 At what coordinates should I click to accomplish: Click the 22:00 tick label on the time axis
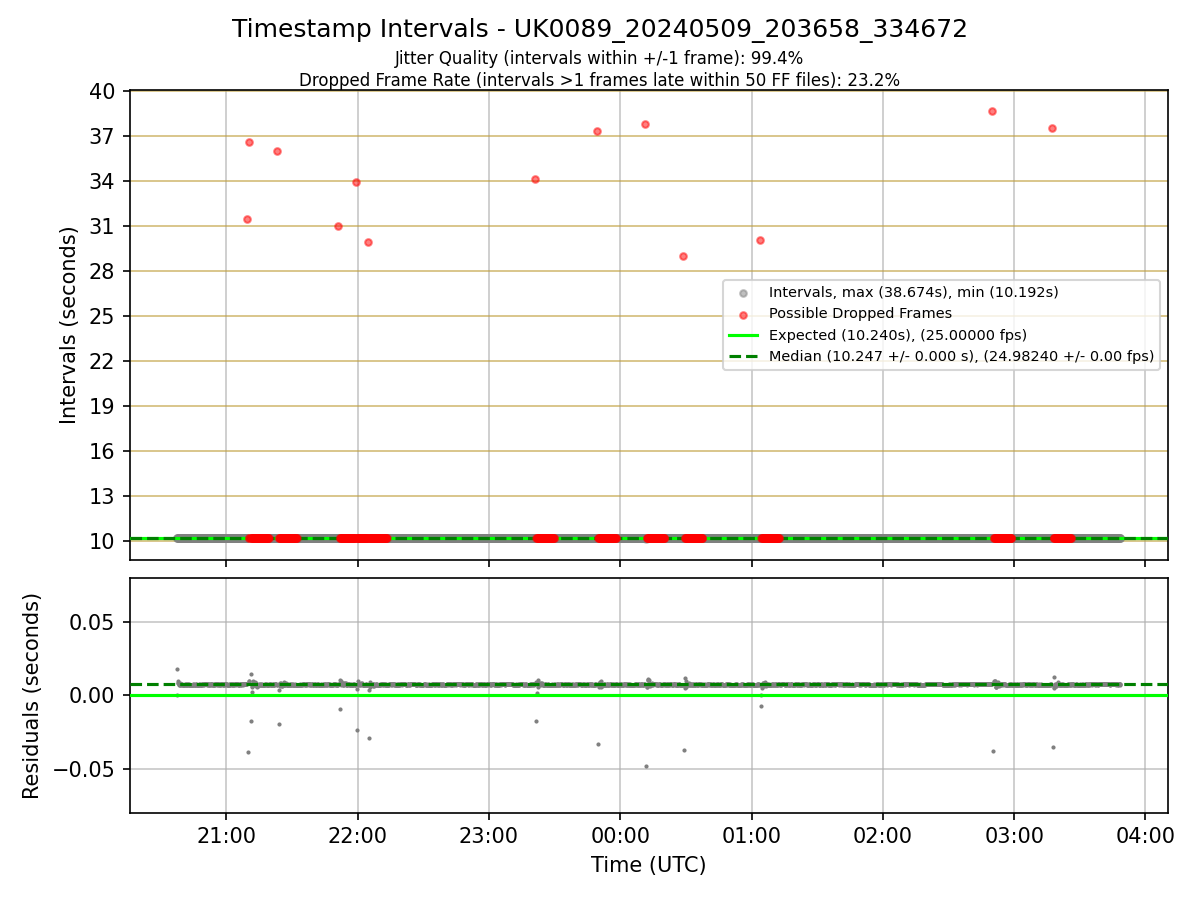tap(358, 834)
